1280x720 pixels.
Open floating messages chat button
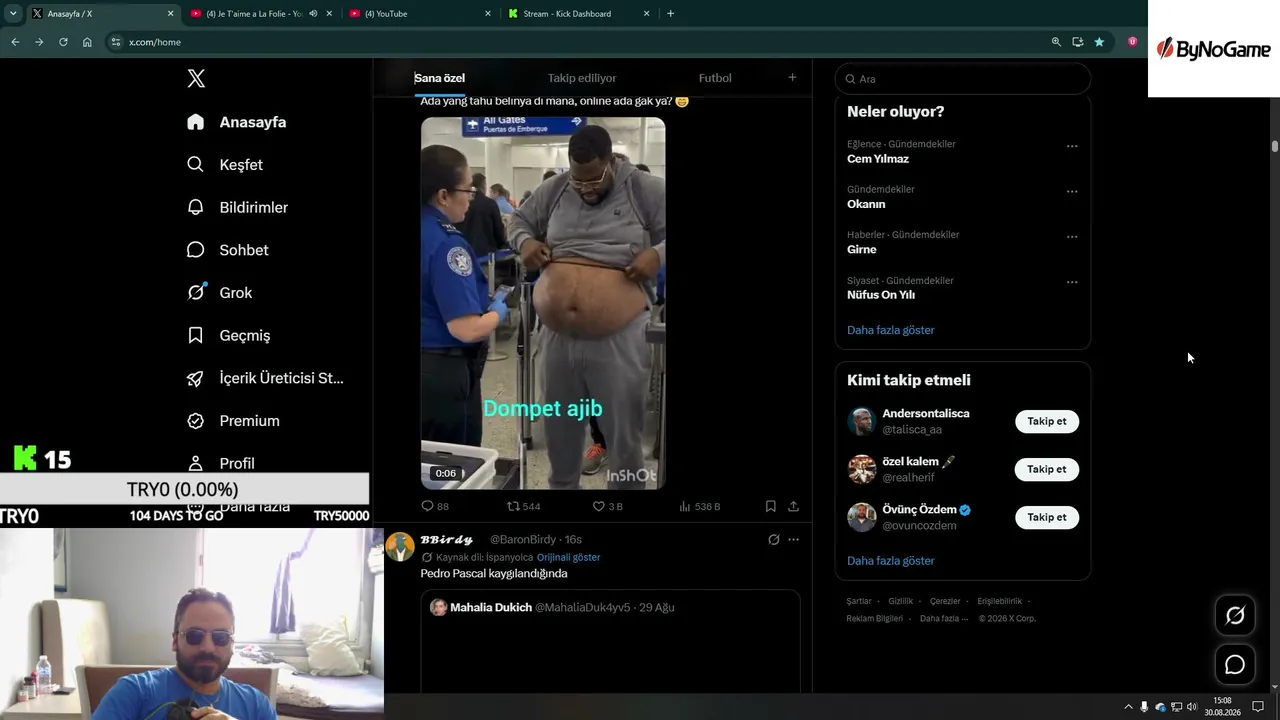[1235, 665]
